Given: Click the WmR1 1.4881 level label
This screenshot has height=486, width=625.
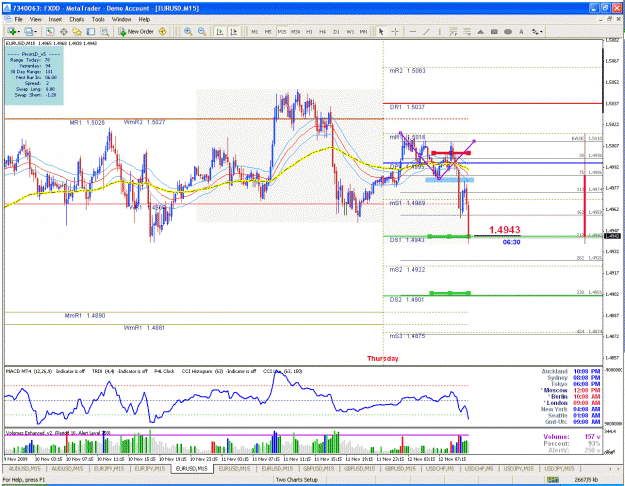Looking at the screenshot, I should pyautogui.click(x=144, y=328).
